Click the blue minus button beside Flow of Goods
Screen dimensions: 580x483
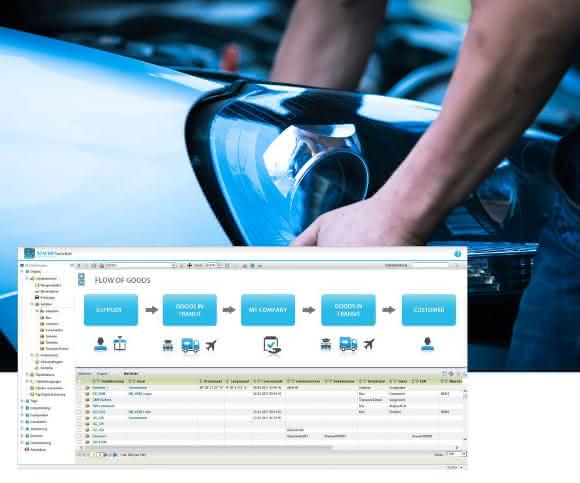pos(81,283)
